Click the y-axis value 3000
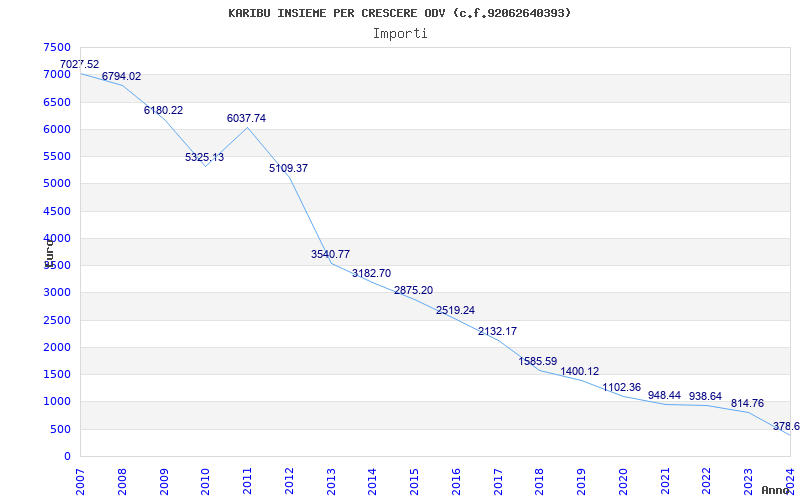This screenshot has width=800, height=500. point(57,293)
